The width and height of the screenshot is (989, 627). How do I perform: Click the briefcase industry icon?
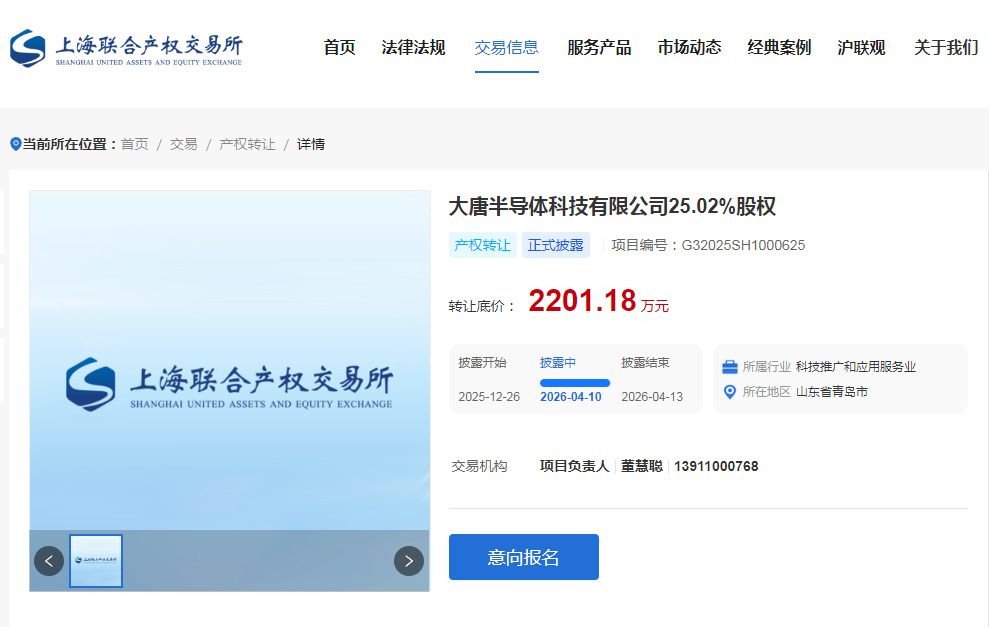click(x=730, y=366)
